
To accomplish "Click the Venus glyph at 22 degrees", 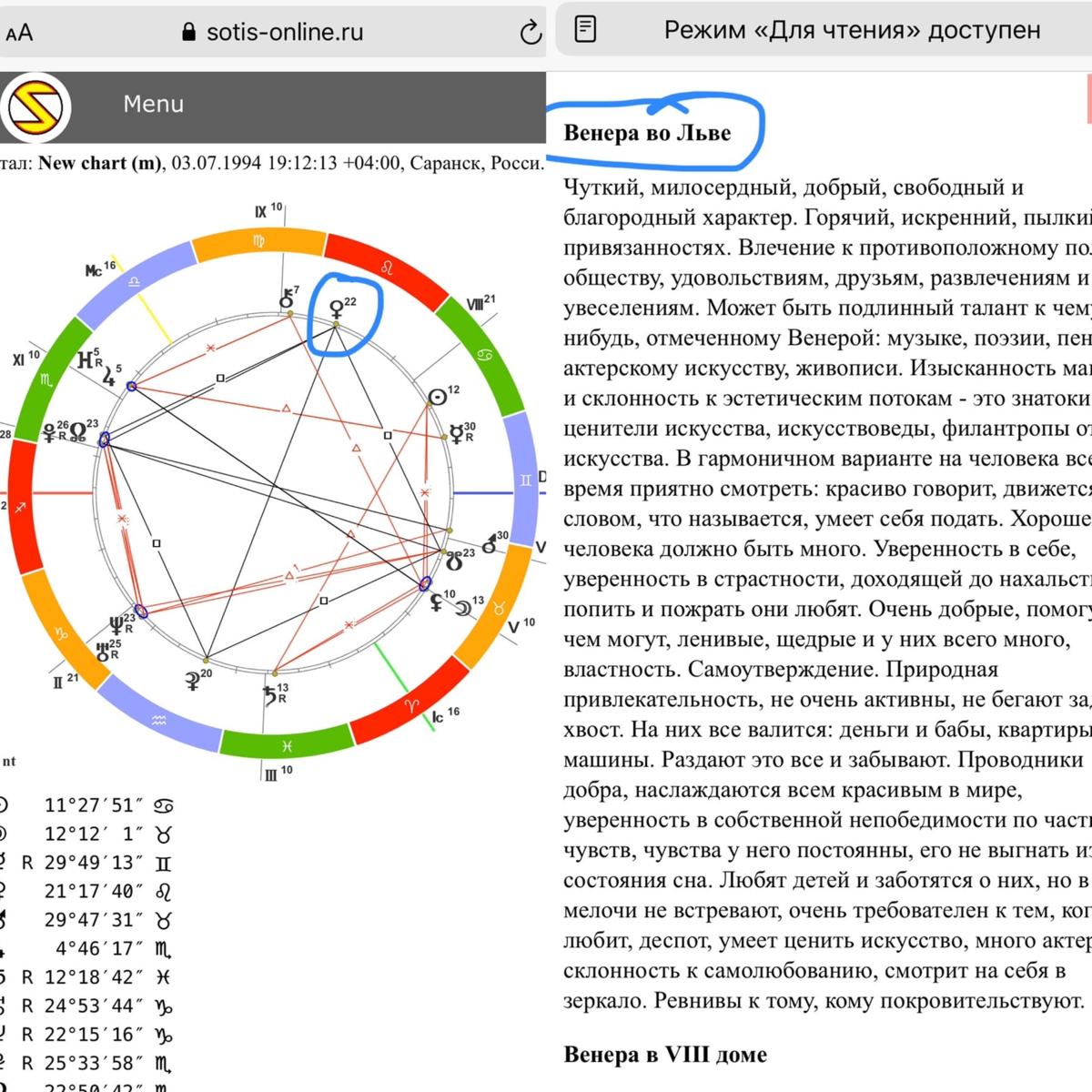I will 336,309.
